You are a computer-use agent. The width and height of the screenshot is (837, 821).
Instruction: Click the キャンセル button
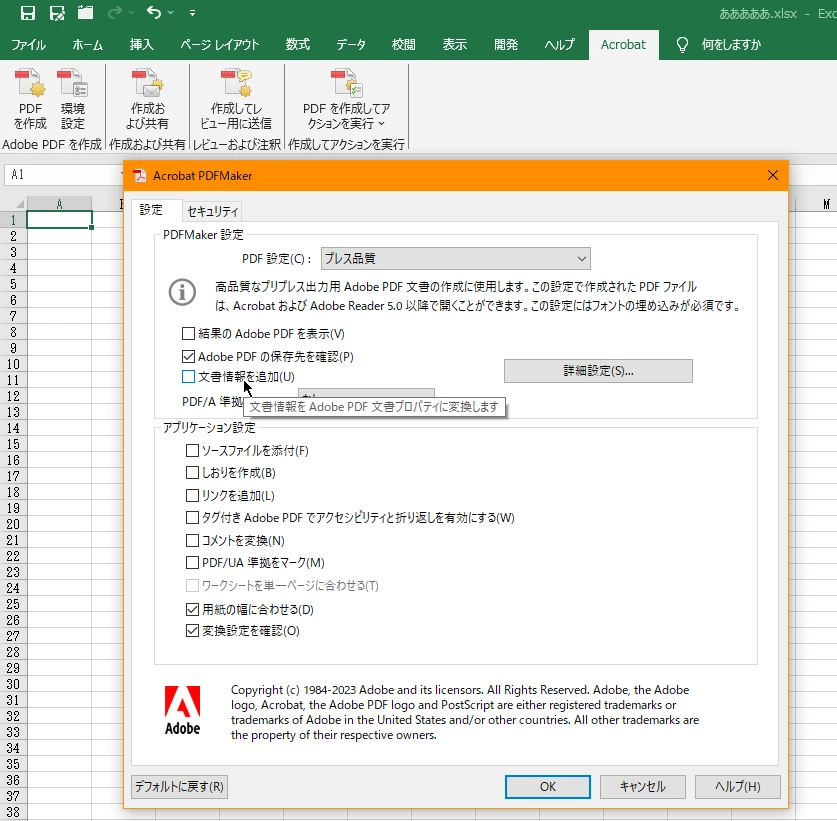(x=643, y=787)
